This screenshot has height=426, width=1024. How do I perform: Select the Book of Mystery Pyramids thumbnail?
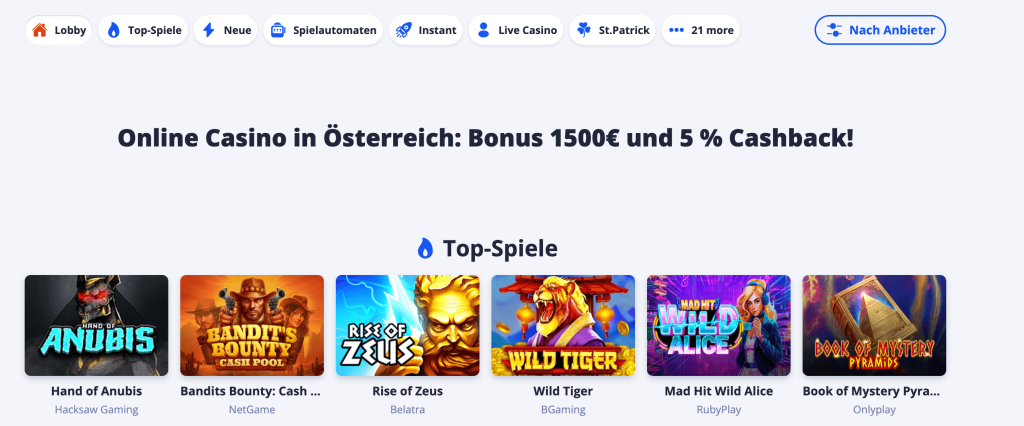pyautogui.click(x=874, y=325)
